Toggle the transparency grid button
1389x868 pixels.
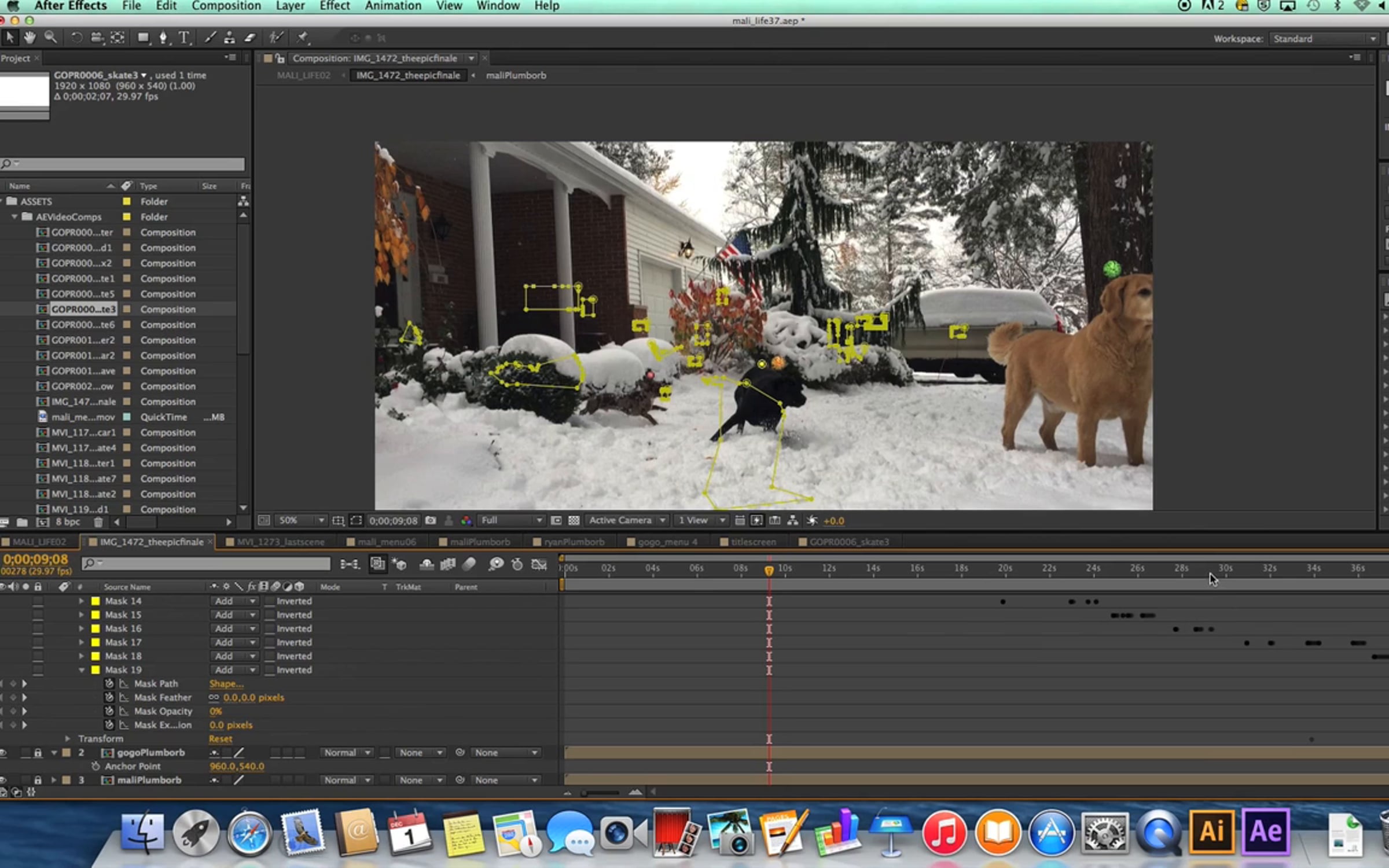(574, 520)
